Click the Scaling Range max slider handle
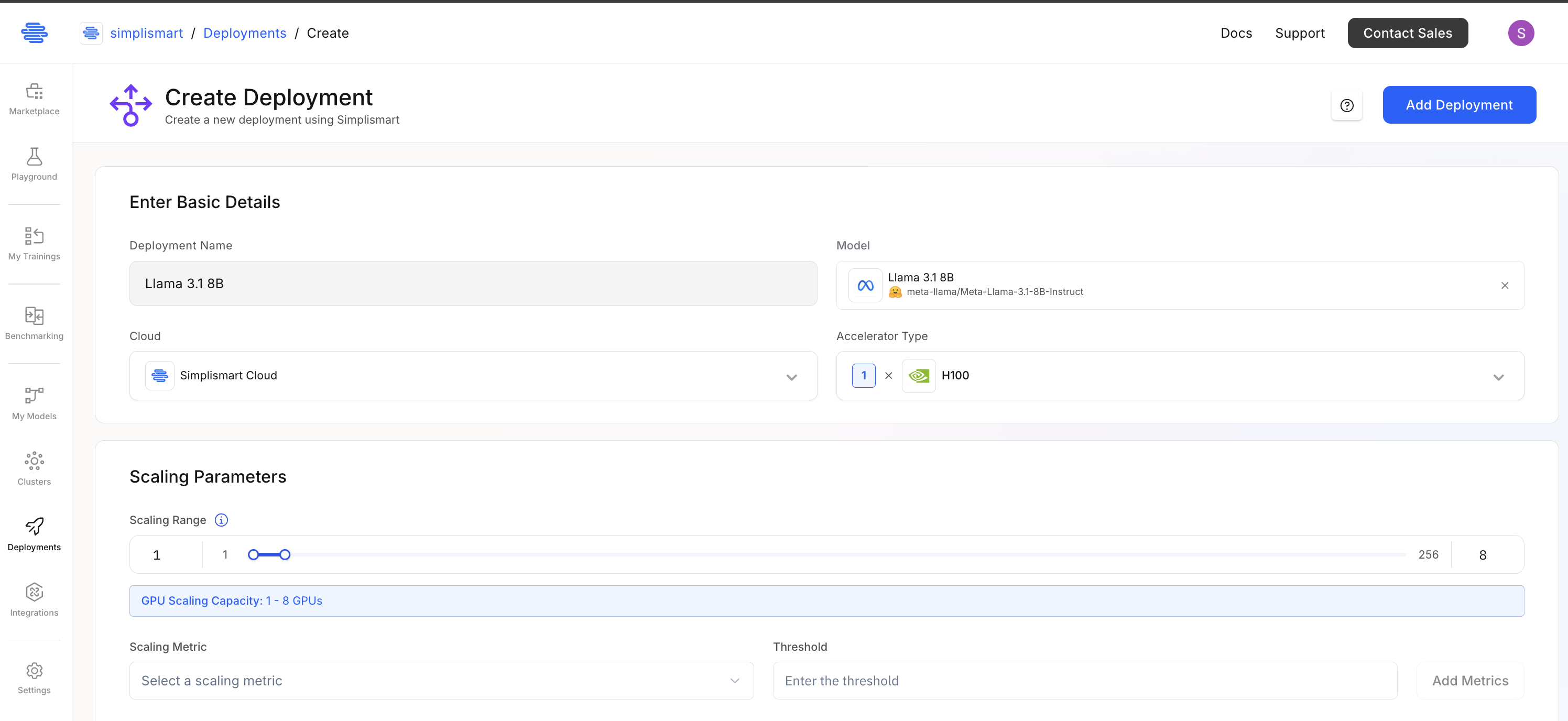 point(285,554)
